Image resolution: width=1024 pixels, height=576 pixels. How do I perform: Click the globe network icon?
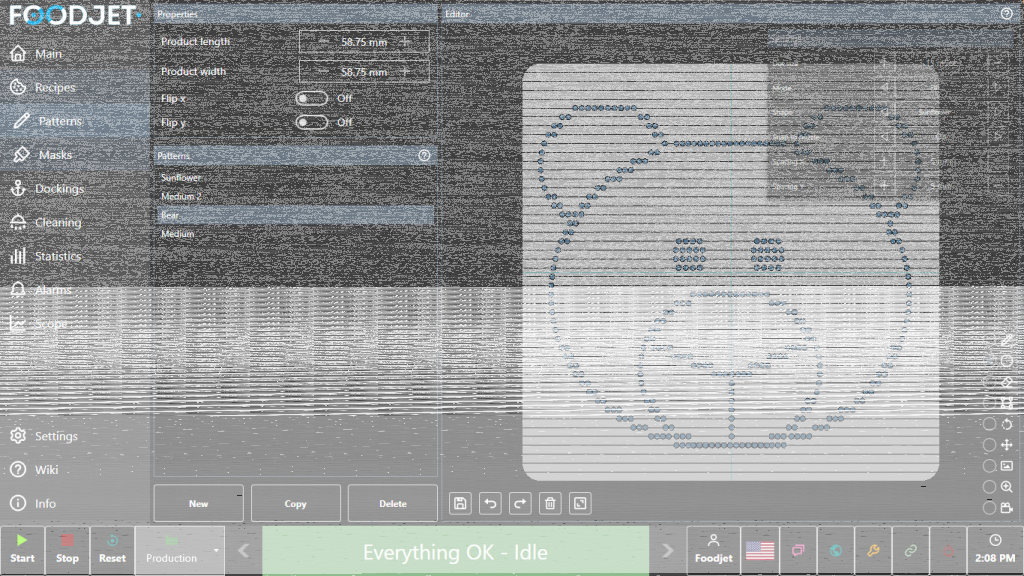pyautogui.click(x=836, y=551)
